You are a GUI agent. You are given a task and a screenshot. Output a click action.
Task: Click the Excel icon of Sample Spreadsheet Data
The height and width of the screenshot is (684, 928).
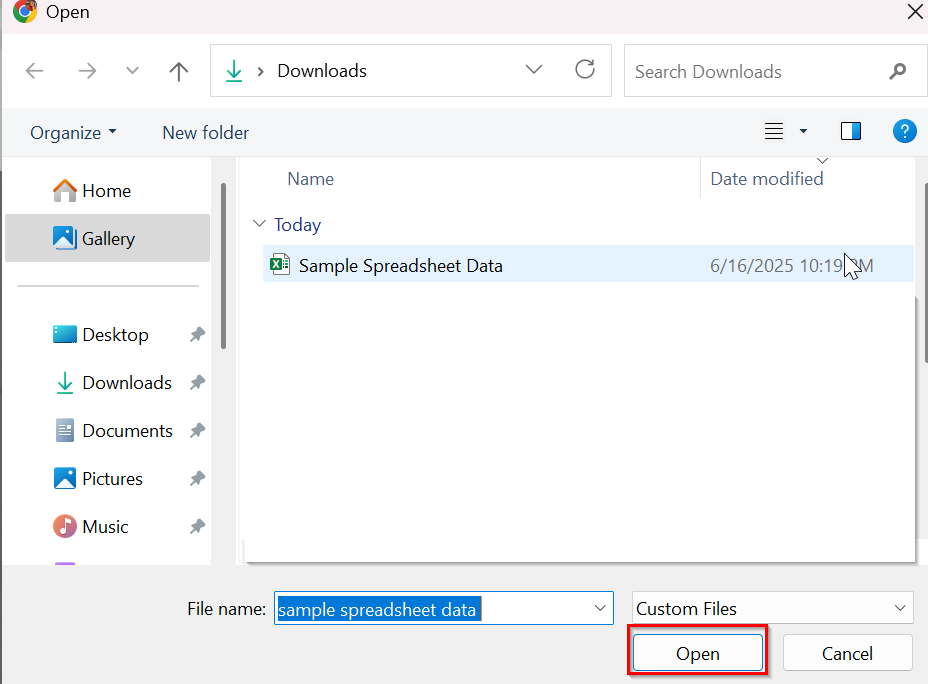[279, 264]
